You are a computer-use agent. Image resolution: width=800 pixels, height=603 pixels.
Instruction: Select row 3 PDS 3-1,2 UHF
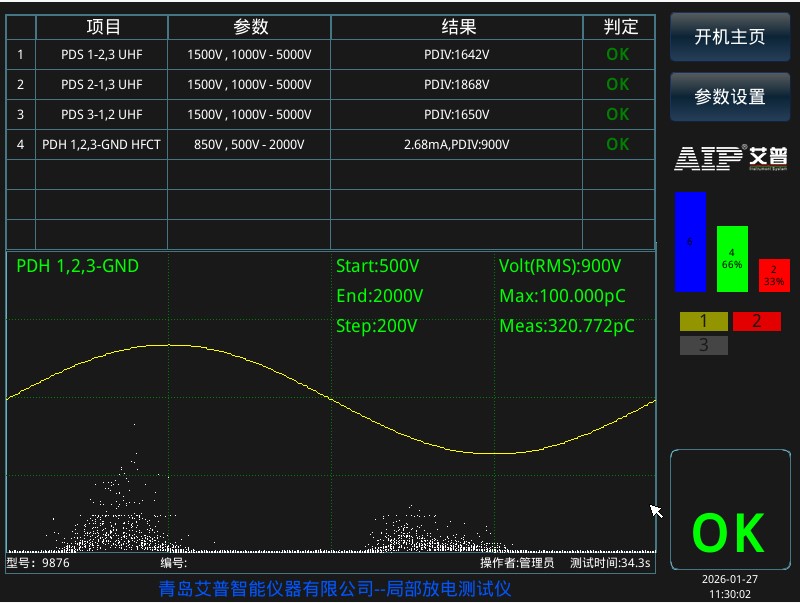pos(330,114)
